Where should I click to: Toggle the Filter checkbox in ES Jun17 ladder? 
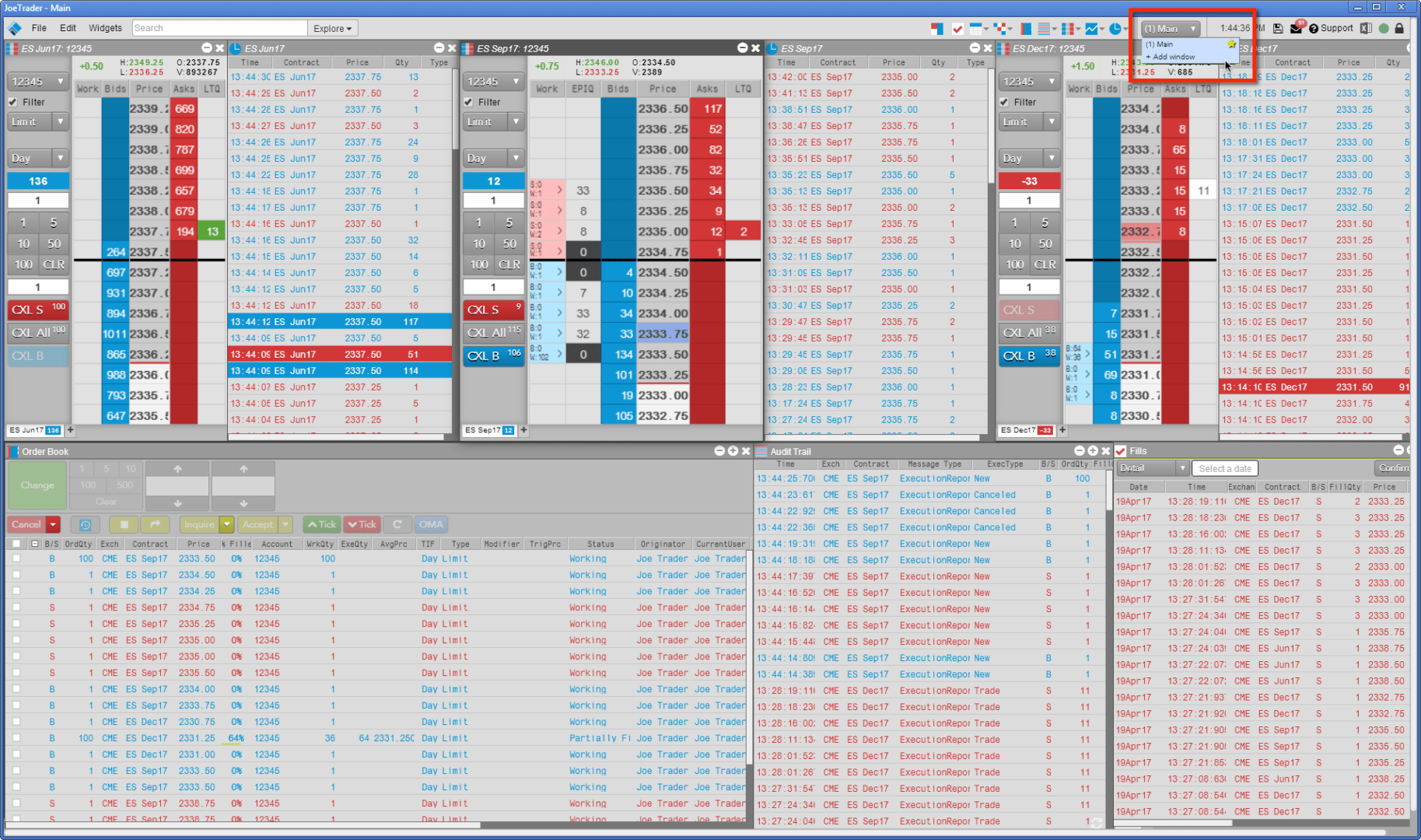point(13,102)
